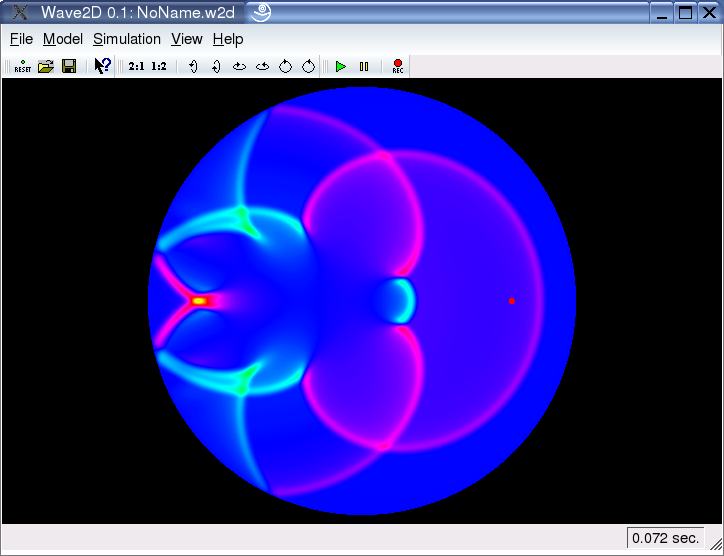Open the File menu
Viewport: 724px width, 556px height.
pos(21,39)
